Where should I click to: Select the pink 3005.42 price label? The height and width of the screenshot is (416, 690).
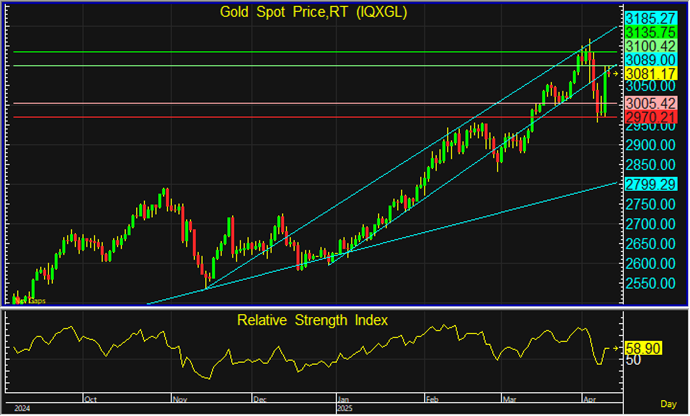[650, 103]
